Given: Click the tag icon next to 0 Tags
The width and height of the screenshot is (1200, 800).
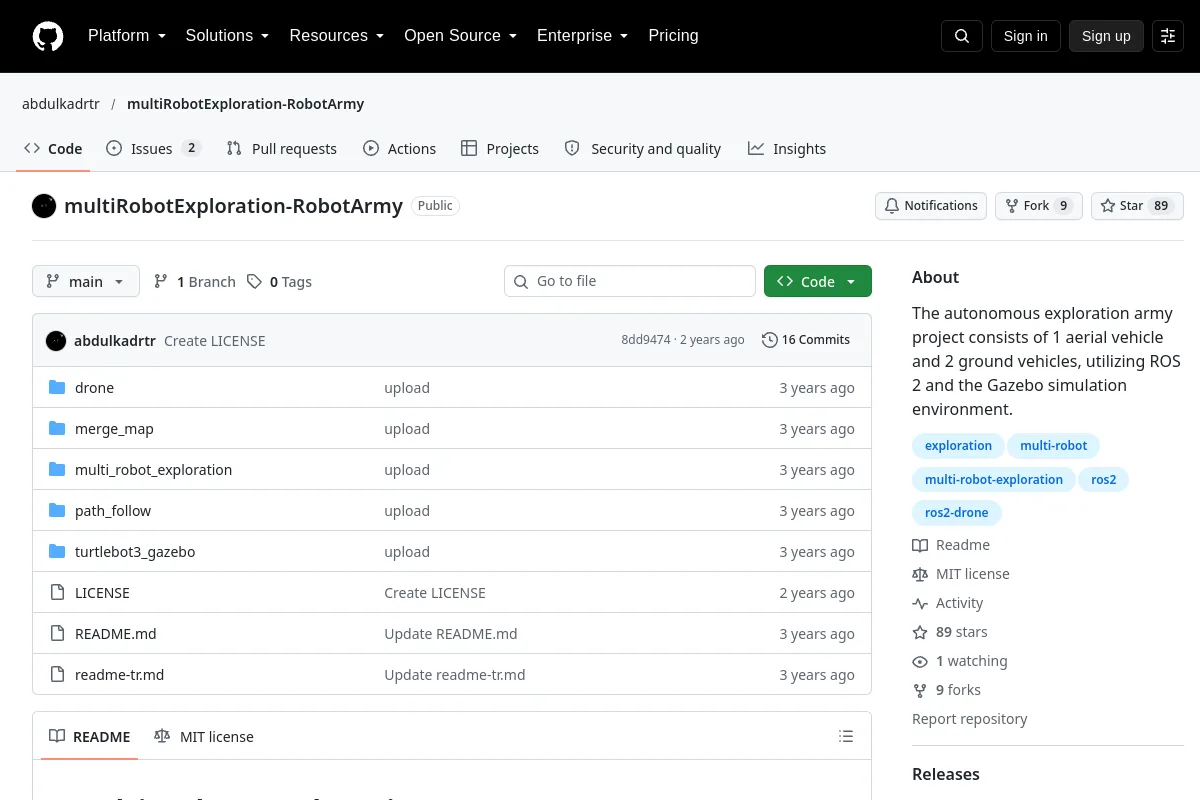Looking at the screenshot, I should [x=255, y=282].
